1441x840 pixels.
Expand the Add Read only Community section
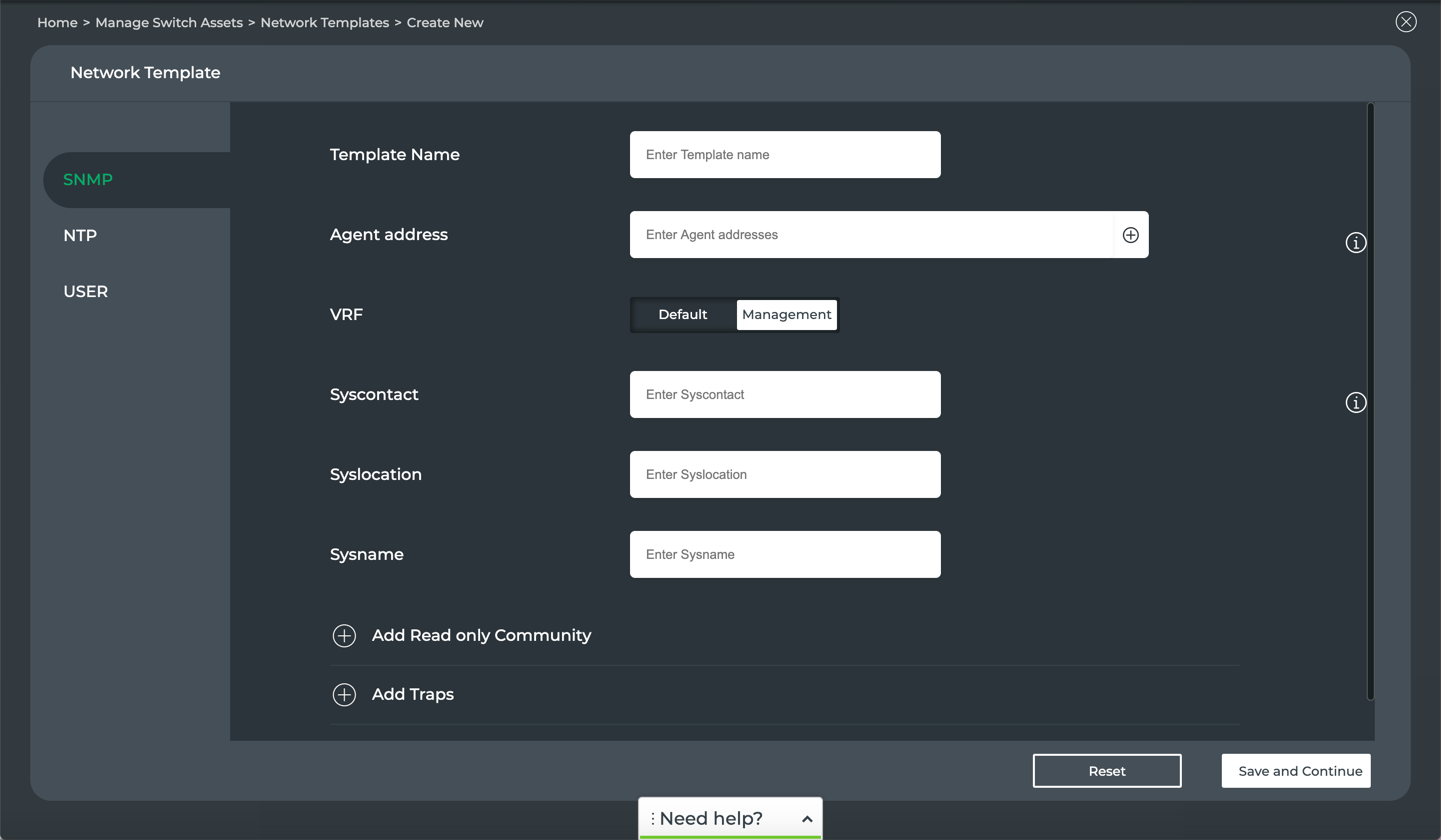[x=481, y=636]
